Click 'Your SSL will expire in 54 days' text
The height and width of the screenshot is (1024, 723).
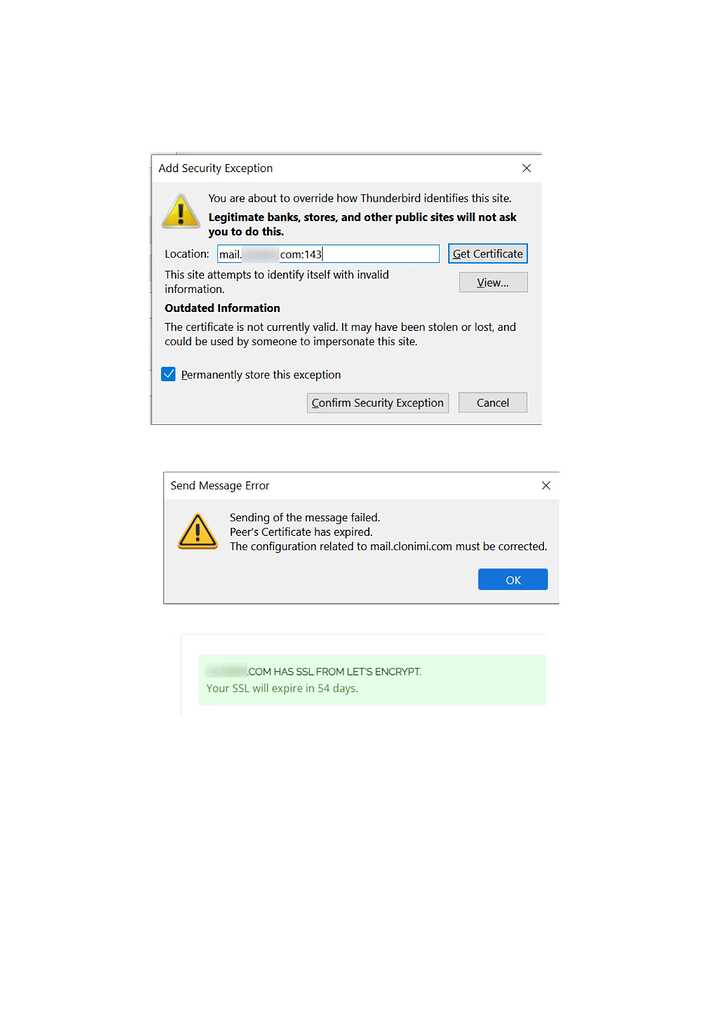(282, 688)
